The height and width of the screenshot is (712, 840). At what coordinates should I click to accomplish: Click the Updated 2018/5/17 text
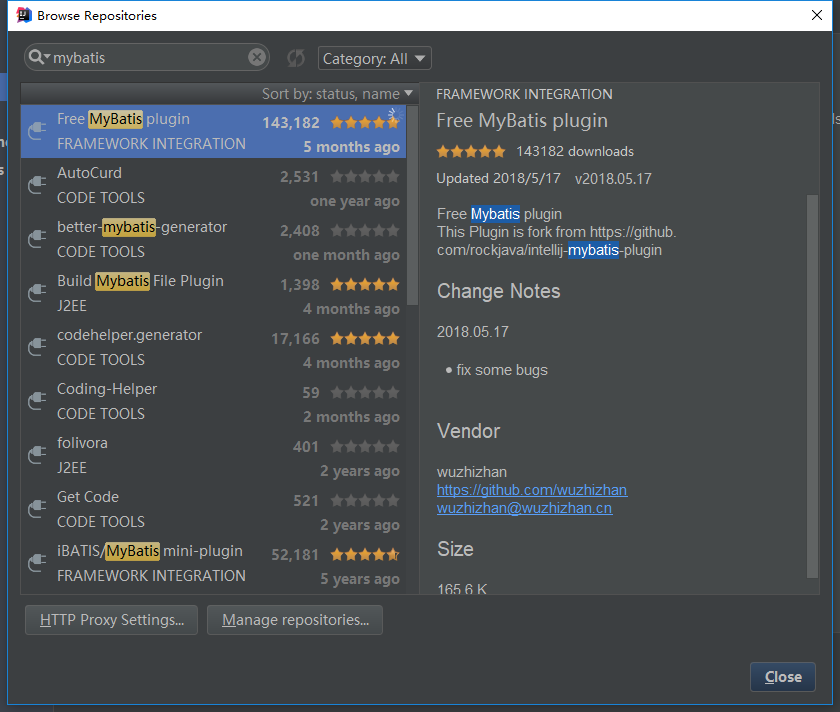(498, 178)
